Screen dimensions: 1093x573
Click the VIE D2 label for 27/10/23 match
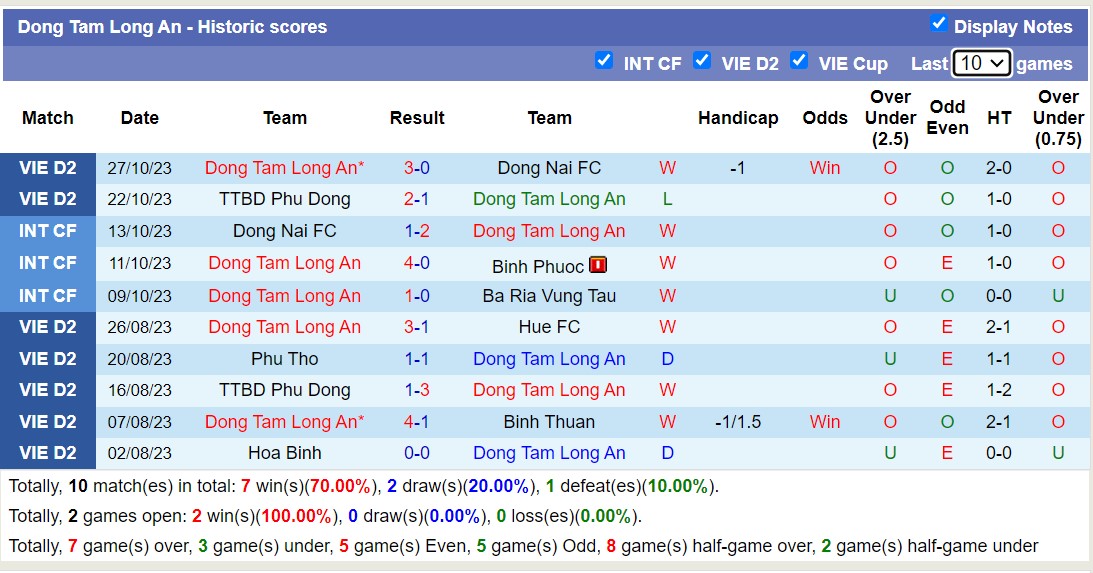click(x=48, y=168)
